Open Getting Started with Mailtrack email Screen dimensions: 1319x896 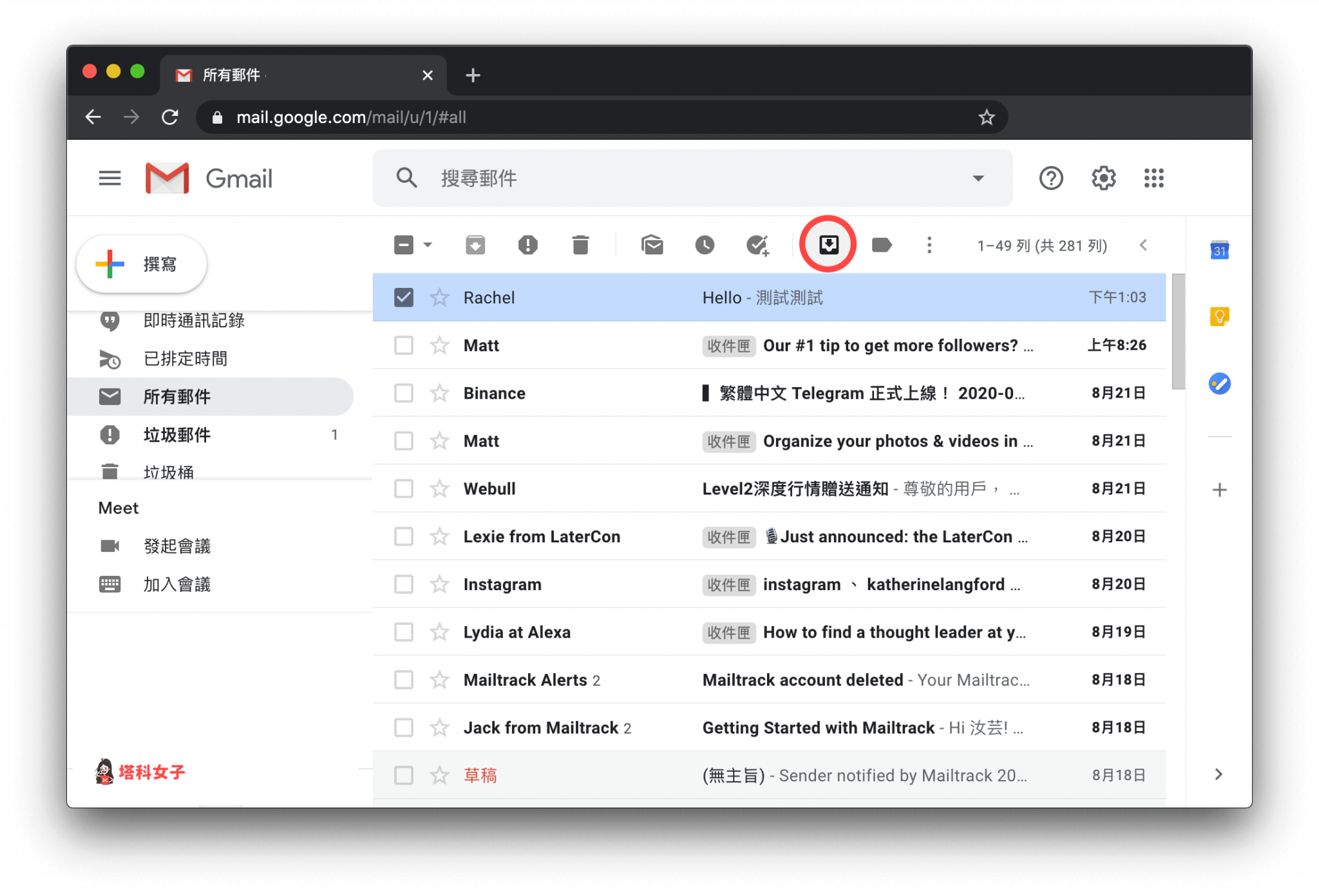pyautogui.click(x=769, y=727)
